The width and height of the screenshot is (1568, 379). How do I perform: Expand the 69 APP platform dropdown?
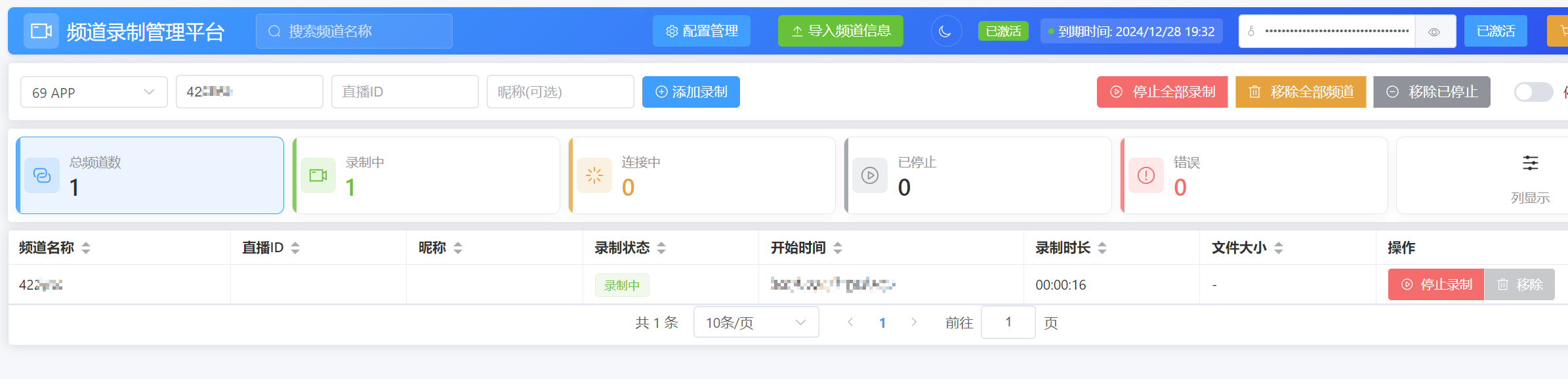94,92
